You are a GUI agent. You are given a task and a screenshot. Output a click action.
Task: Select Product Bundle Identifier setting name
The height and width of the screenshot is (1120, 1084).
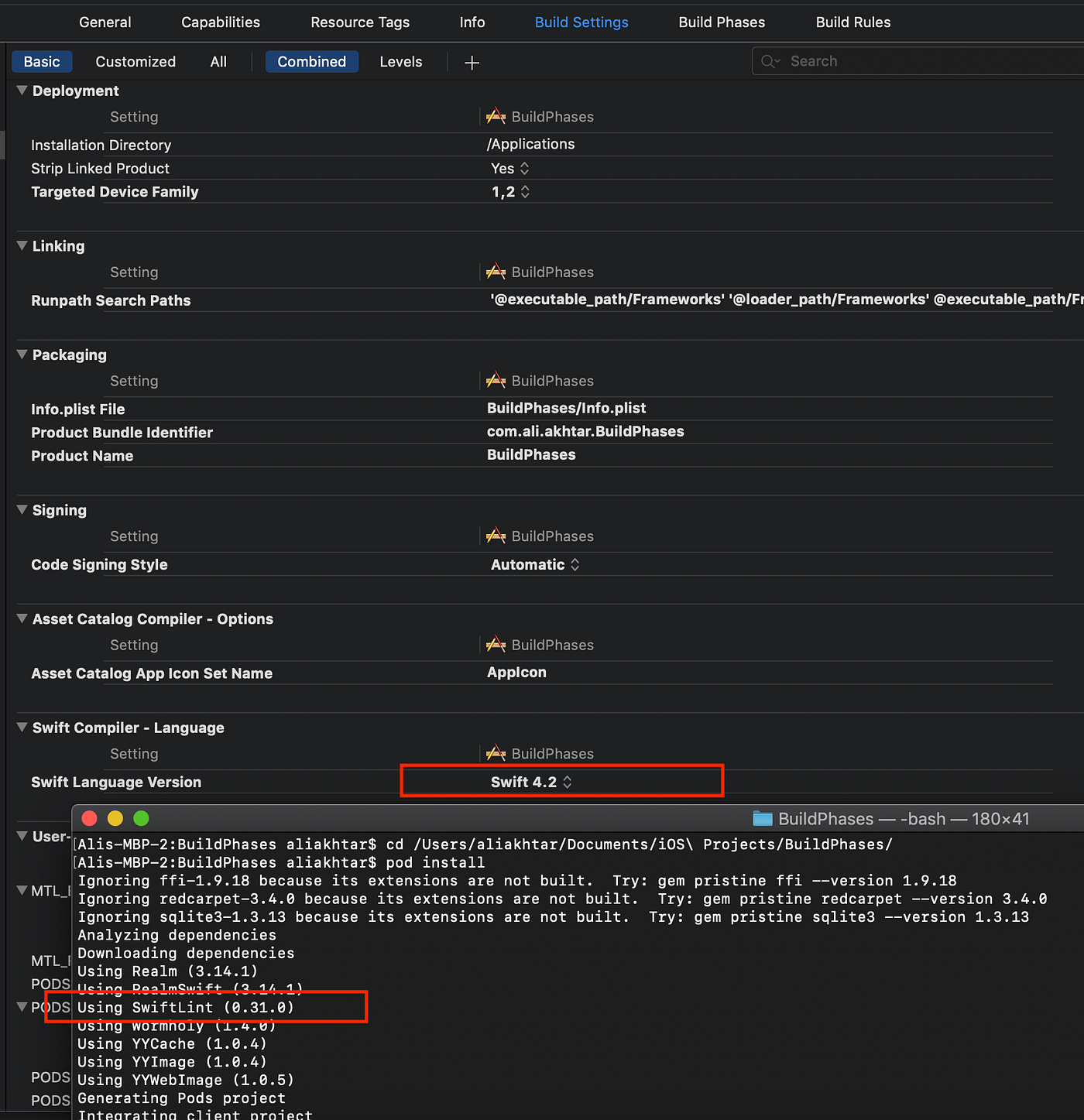tap(122, 432)
